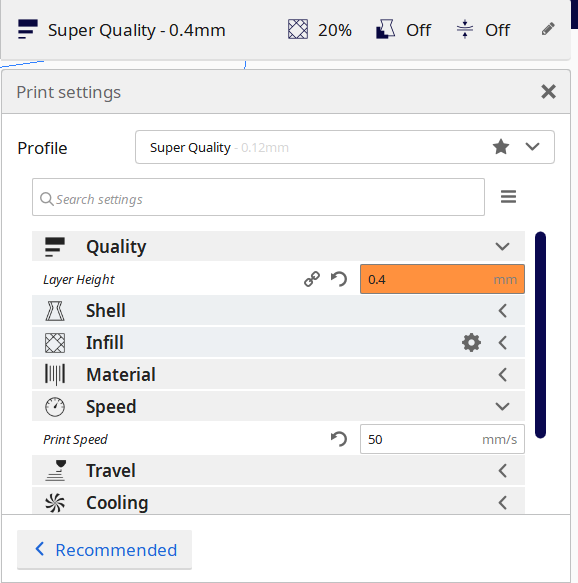Open the Profile dropdown chevron
The image size is (578, 583).
(532, 146)
